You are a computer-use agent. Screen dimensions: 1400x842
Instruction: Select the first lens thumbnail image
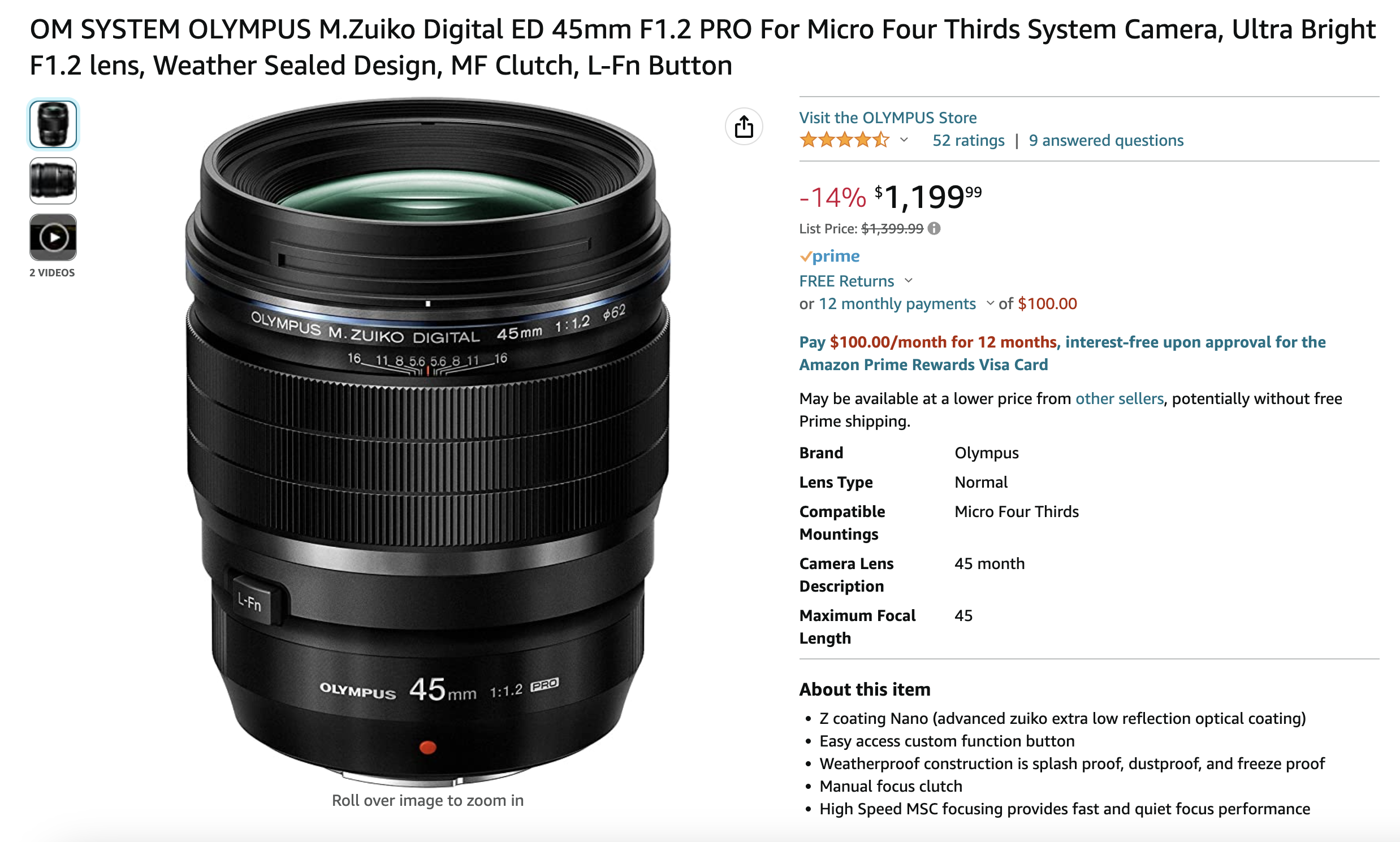53,124
